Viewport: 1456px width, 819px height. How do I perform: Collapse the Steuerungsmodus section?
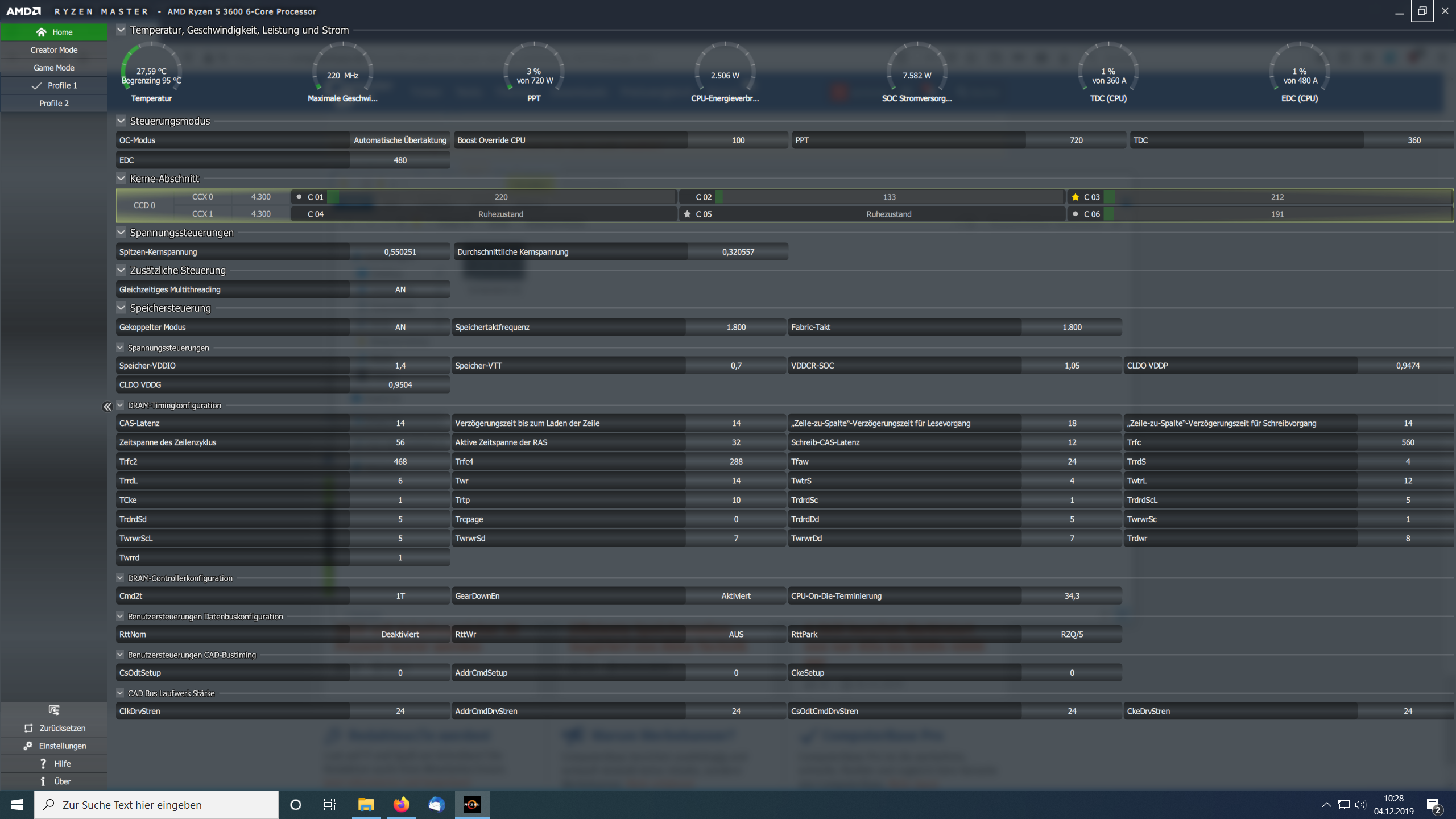[121, 121]
